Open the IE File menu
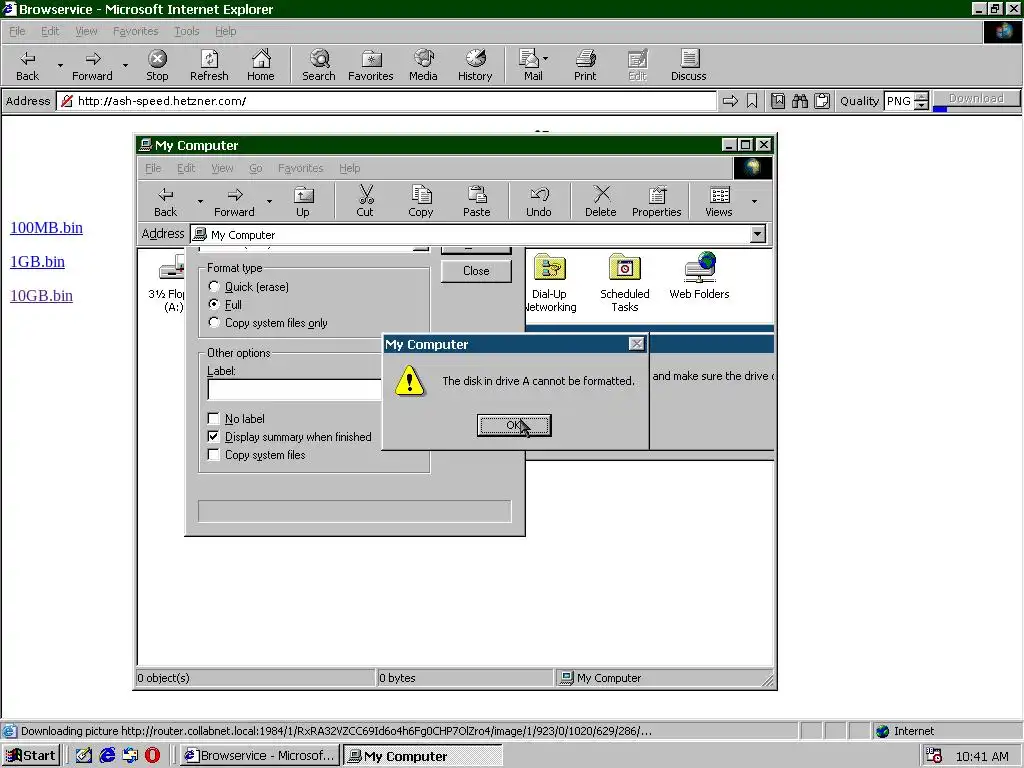This screenshot has height=768, width=1024. pyautogui.click(x=17, y=31)
